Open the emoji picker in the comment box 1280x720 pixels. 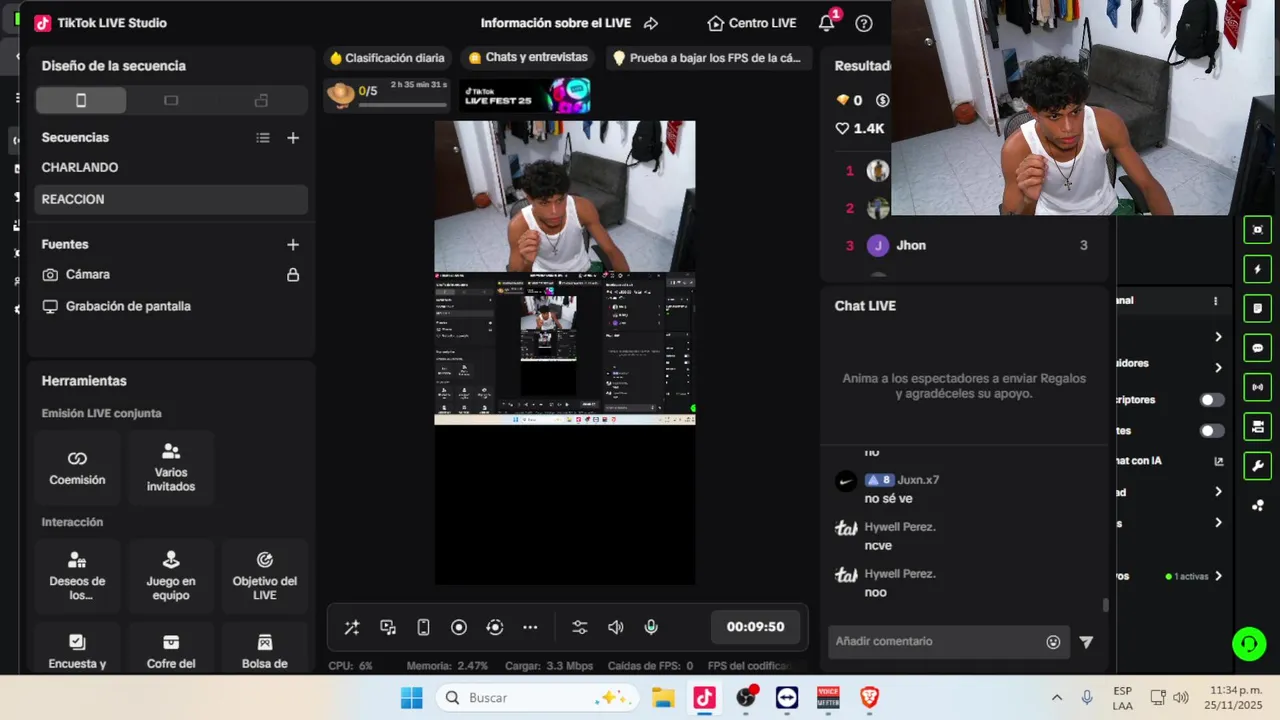pos(1053,642)
